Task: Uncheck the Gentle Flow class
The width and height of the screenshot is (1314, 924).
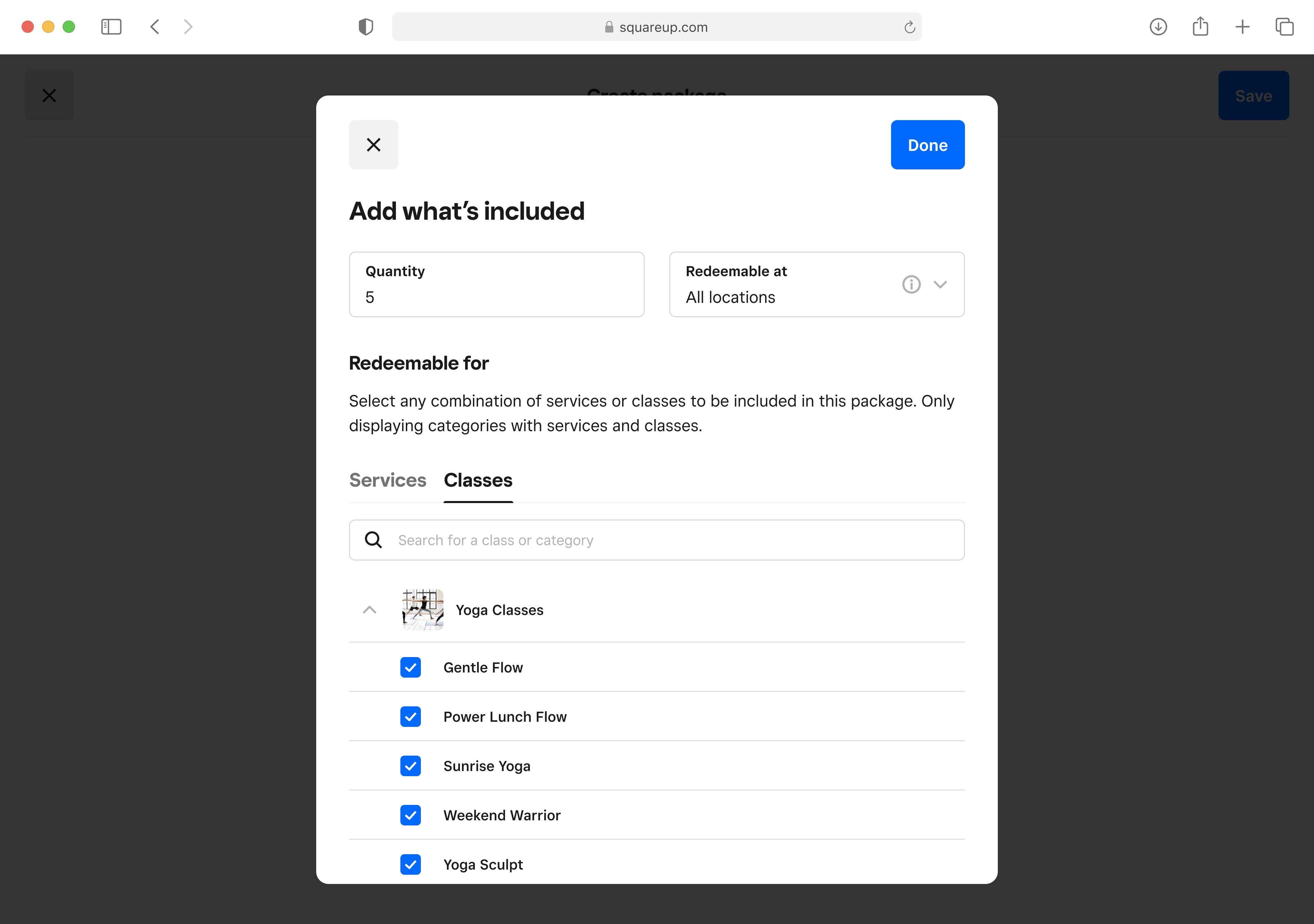Action: tap(410, 668)
